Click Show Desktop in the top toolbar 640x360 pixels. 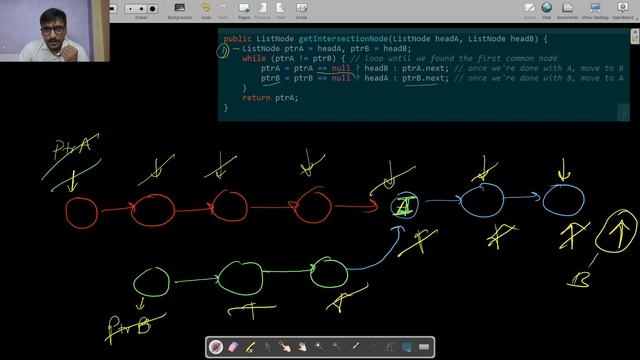[595, 11]
